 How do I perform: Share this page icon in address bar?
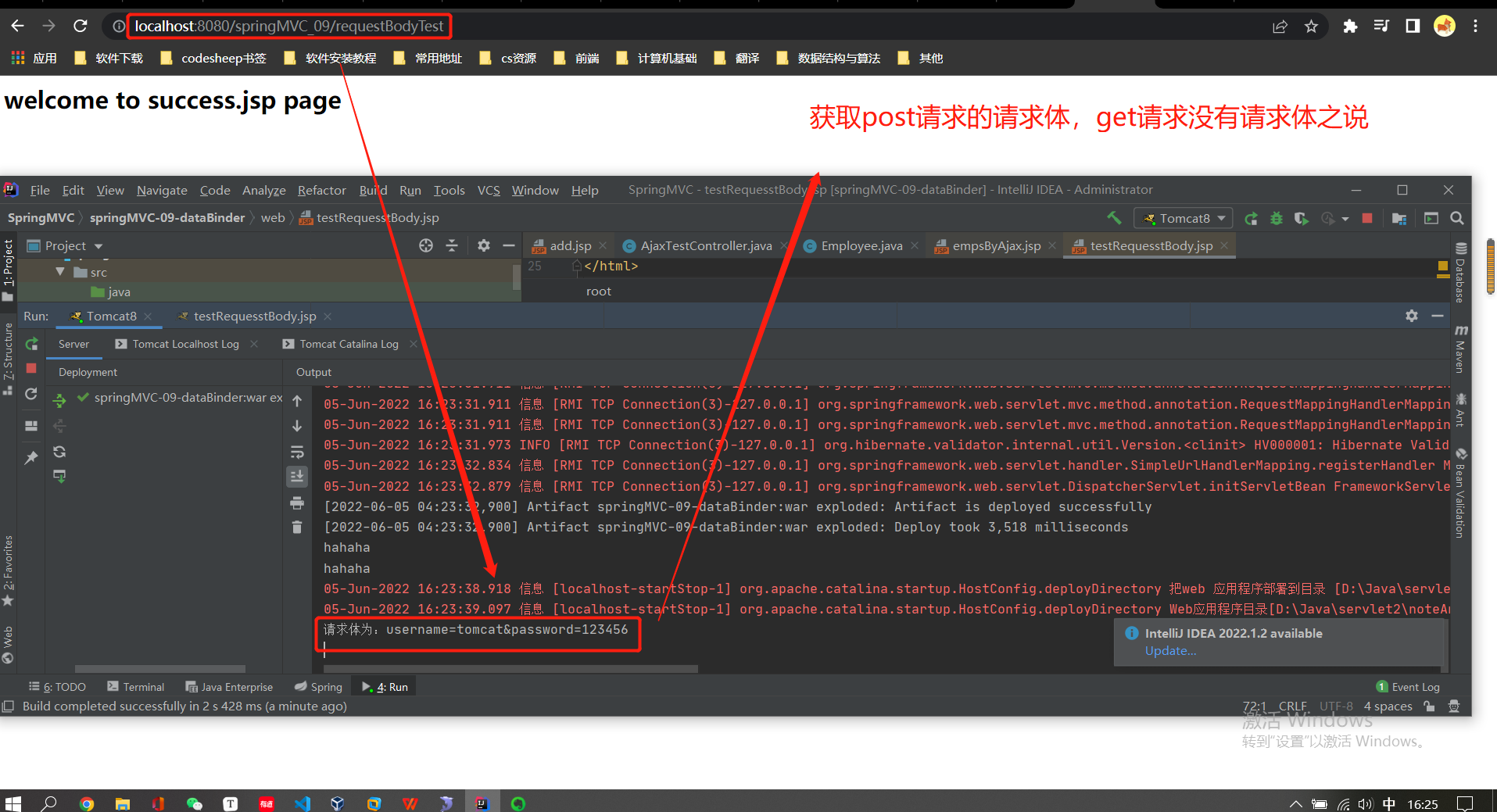(1280, 27)
